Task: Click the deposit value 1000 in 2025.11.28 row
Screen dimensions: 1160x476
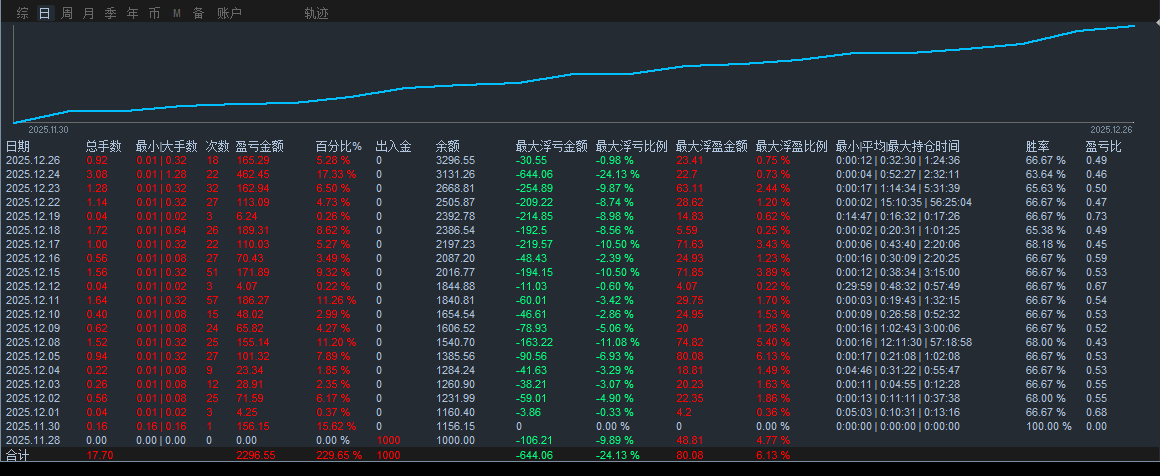Action: click(388, 440)
